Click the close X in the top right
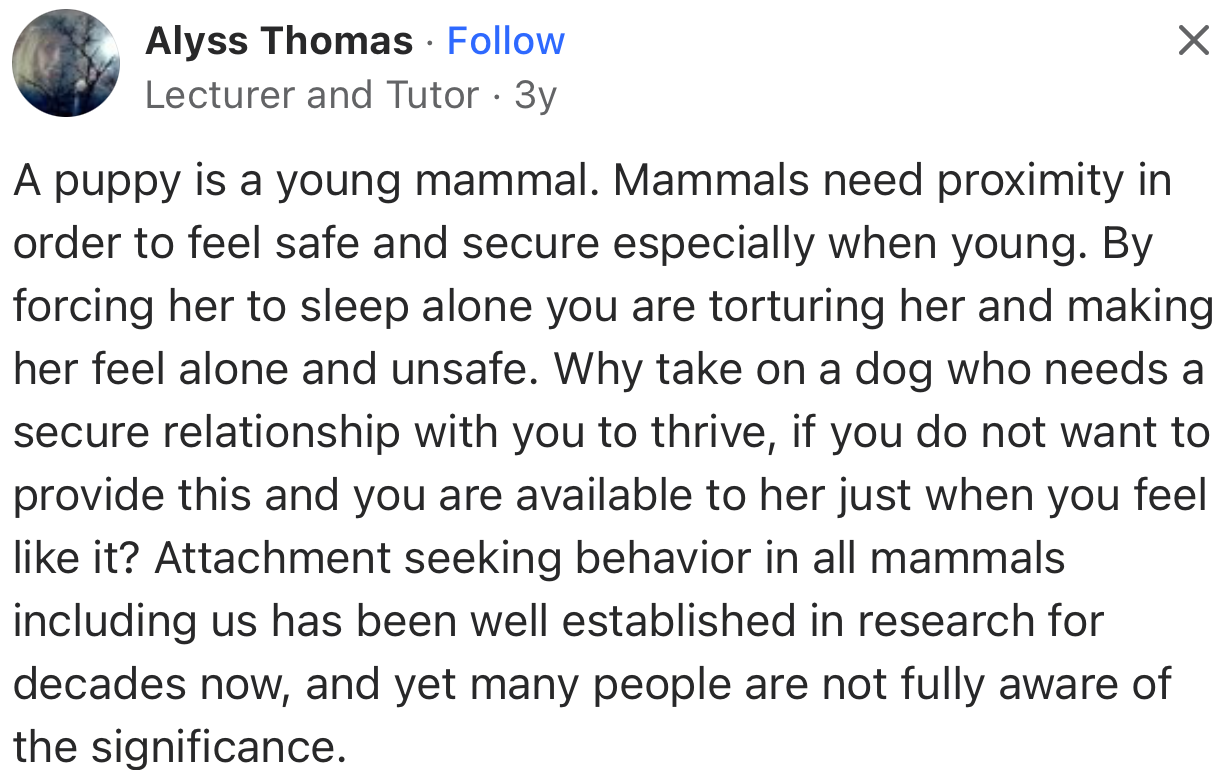This screenshot has width=1223, height=770. pyautogui.click(x=1192, y=40)
